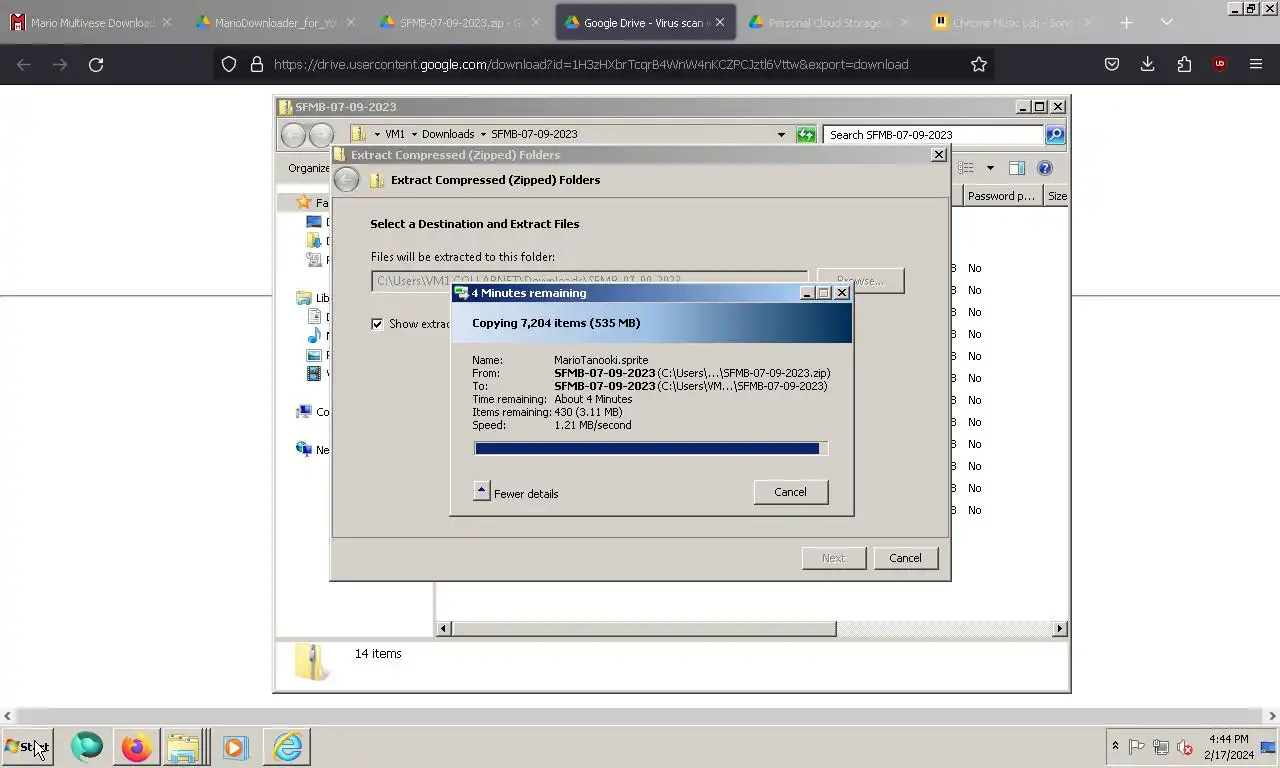Select the SFMB-07-09-2023 breadcrumb segment
This screenshot has height=768, width=1280.
click(534, 135)
